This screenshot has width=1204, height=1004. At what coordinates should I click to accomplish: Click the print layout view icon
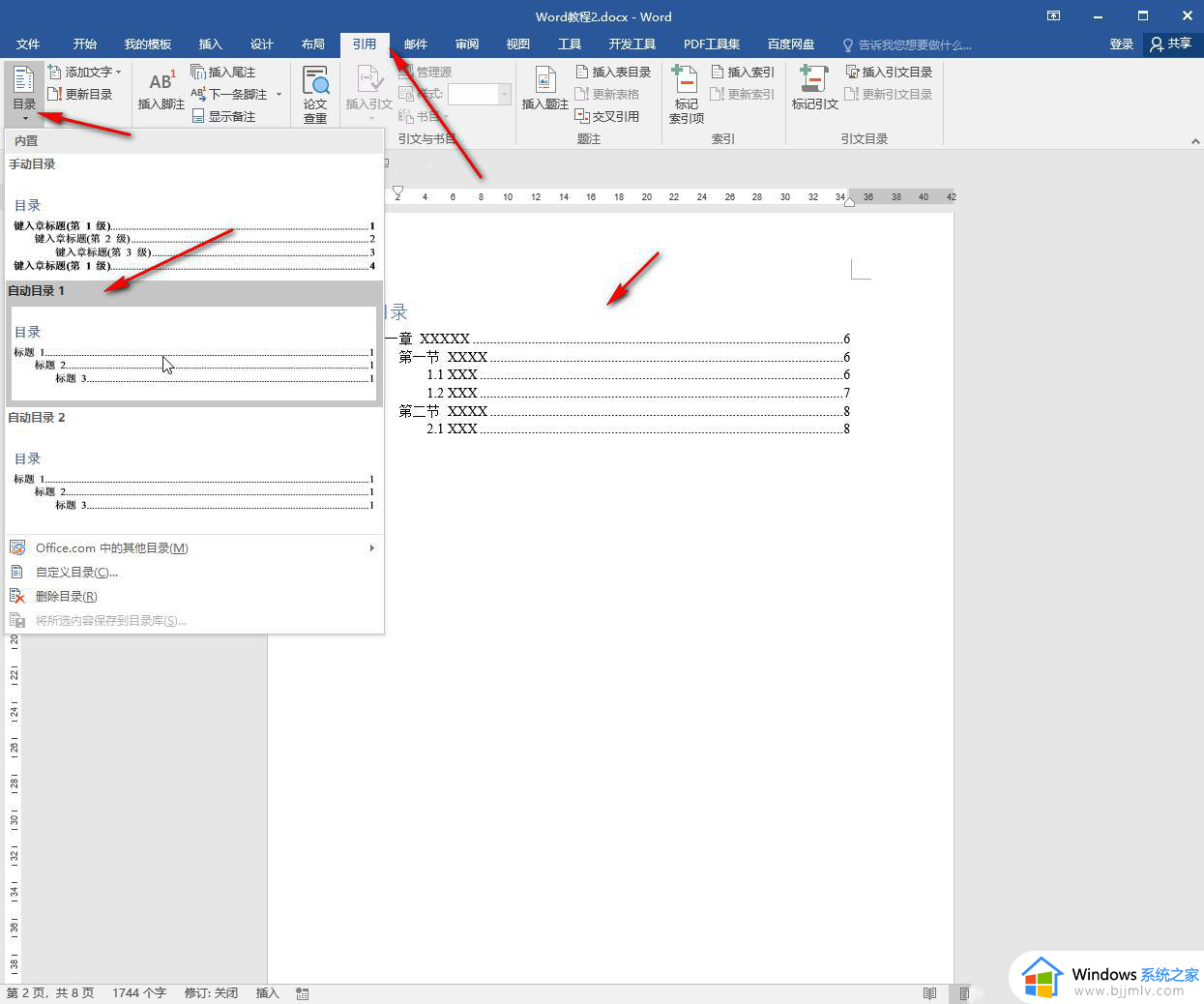(964, 993)
